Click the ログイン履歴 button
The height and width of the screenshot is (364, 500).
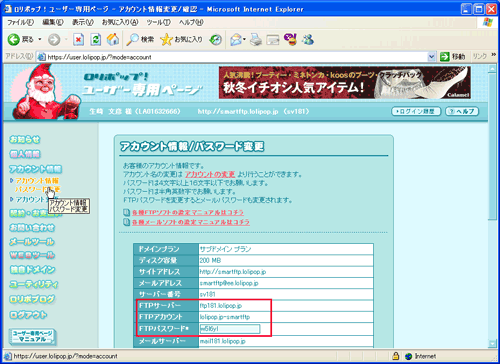coord(416,111)
